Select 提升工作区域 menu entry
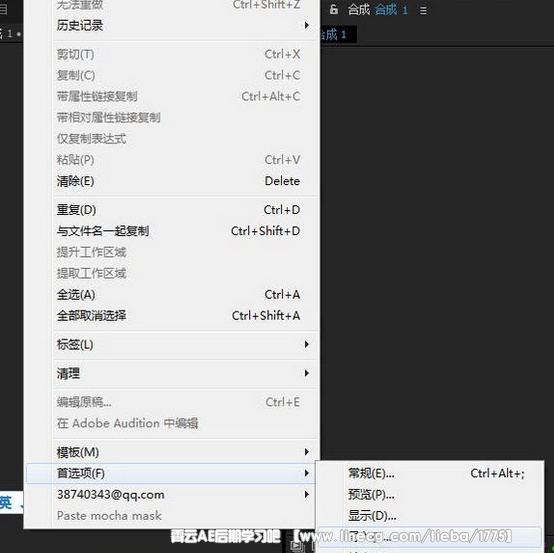Image resolution: width=554 pixels, height=553 pixels. click(172, 252)
